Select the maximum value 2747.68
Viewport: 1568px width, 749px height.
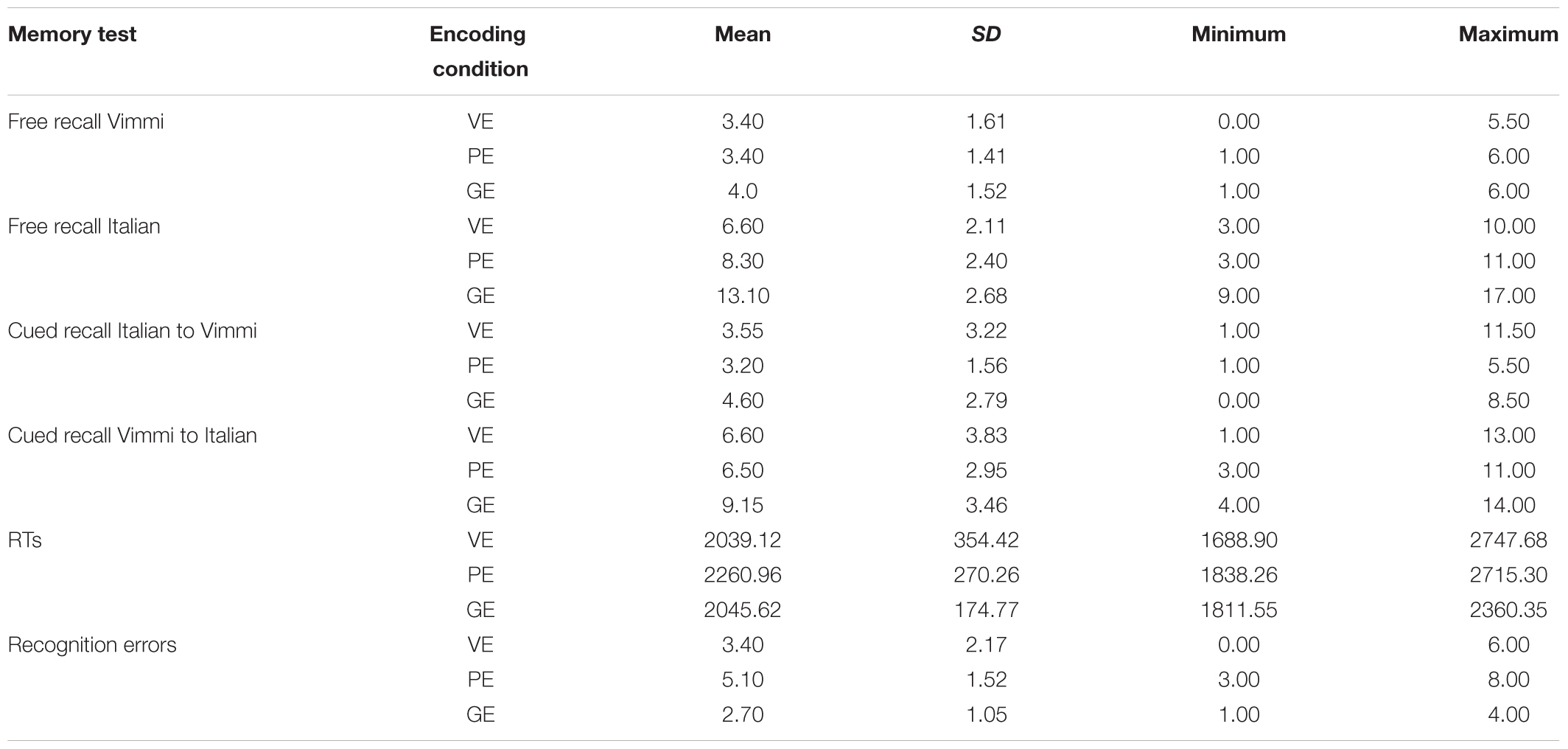click(x=1508, y=540)
